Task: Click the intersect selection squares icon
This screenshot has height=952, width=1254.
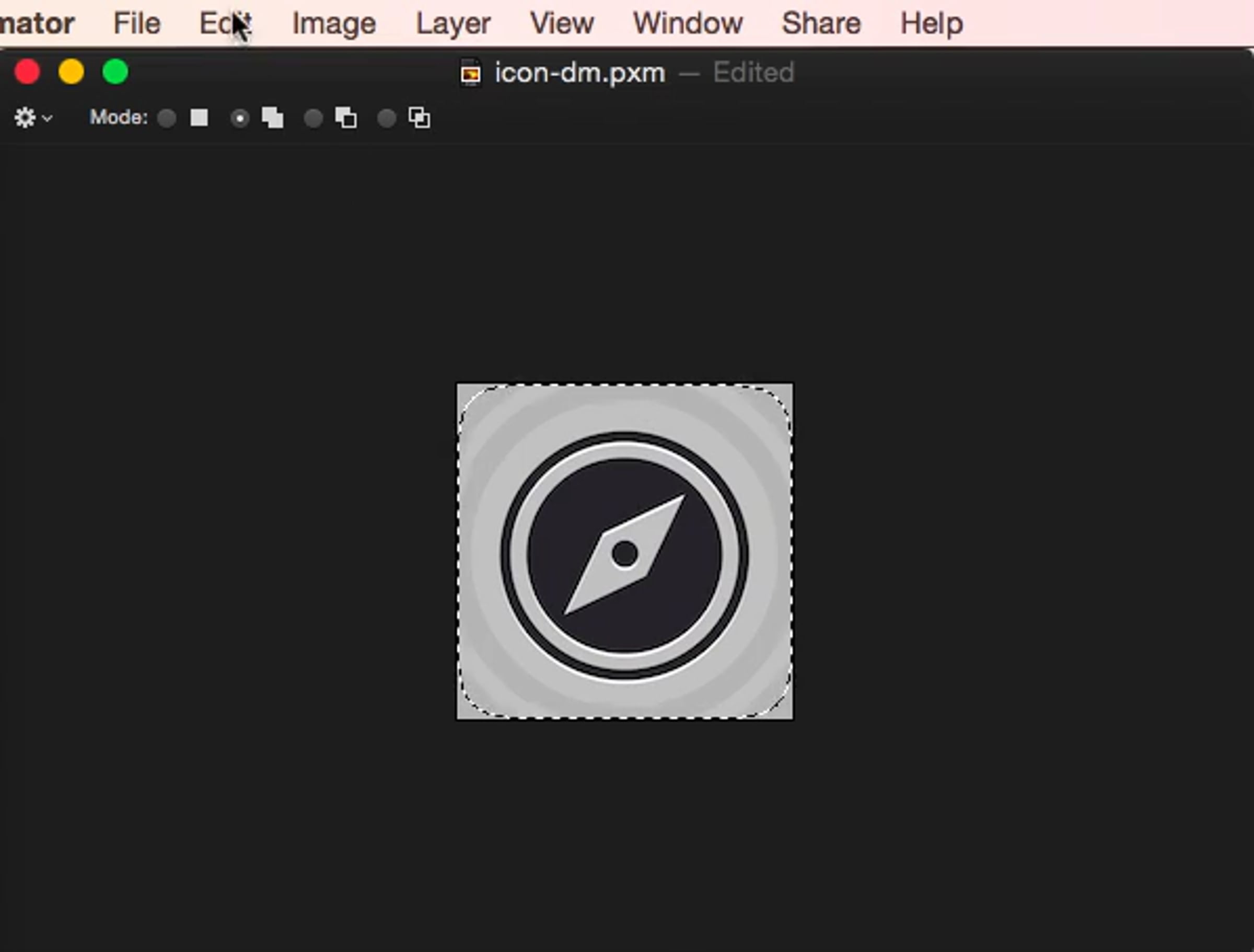Action: click(x=420, y=118)
